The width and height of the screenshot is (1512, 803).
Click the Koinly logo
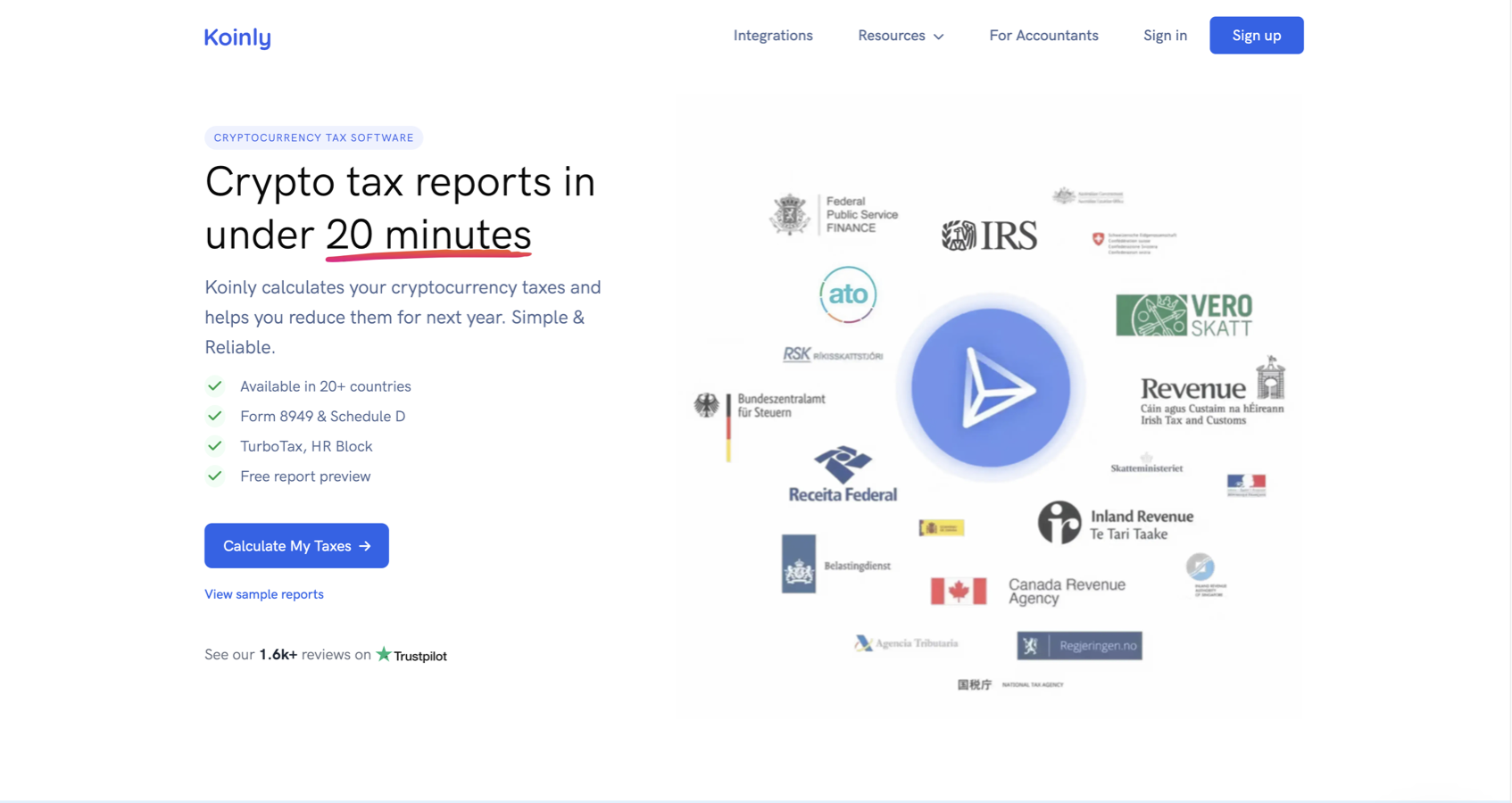click(237, 37)
